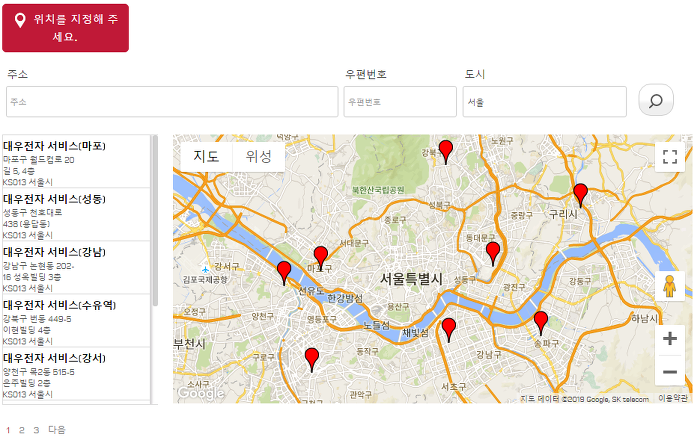
Task: Click map marker near 구리시
Action: click(x=580, y=195)
